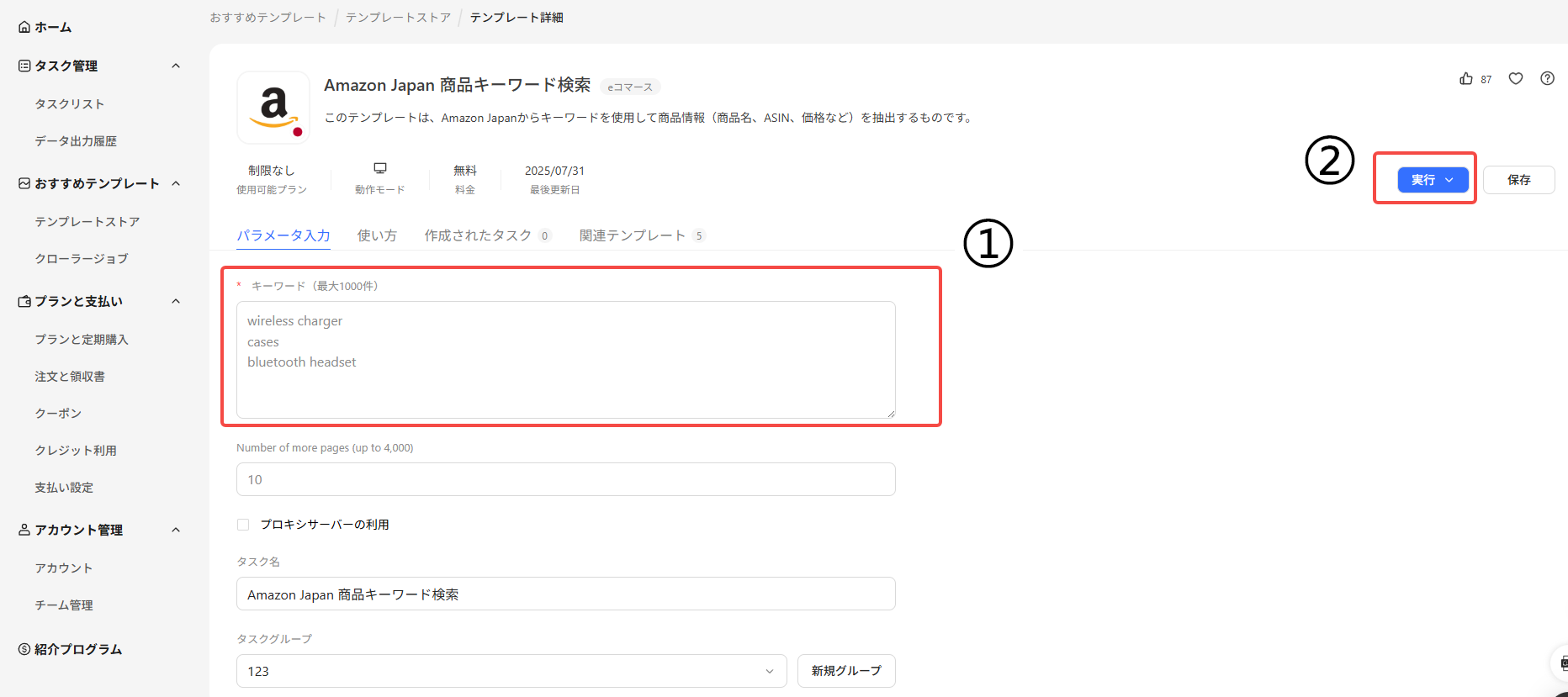
Task: Click the 新規グループ button
Action: 846,671
